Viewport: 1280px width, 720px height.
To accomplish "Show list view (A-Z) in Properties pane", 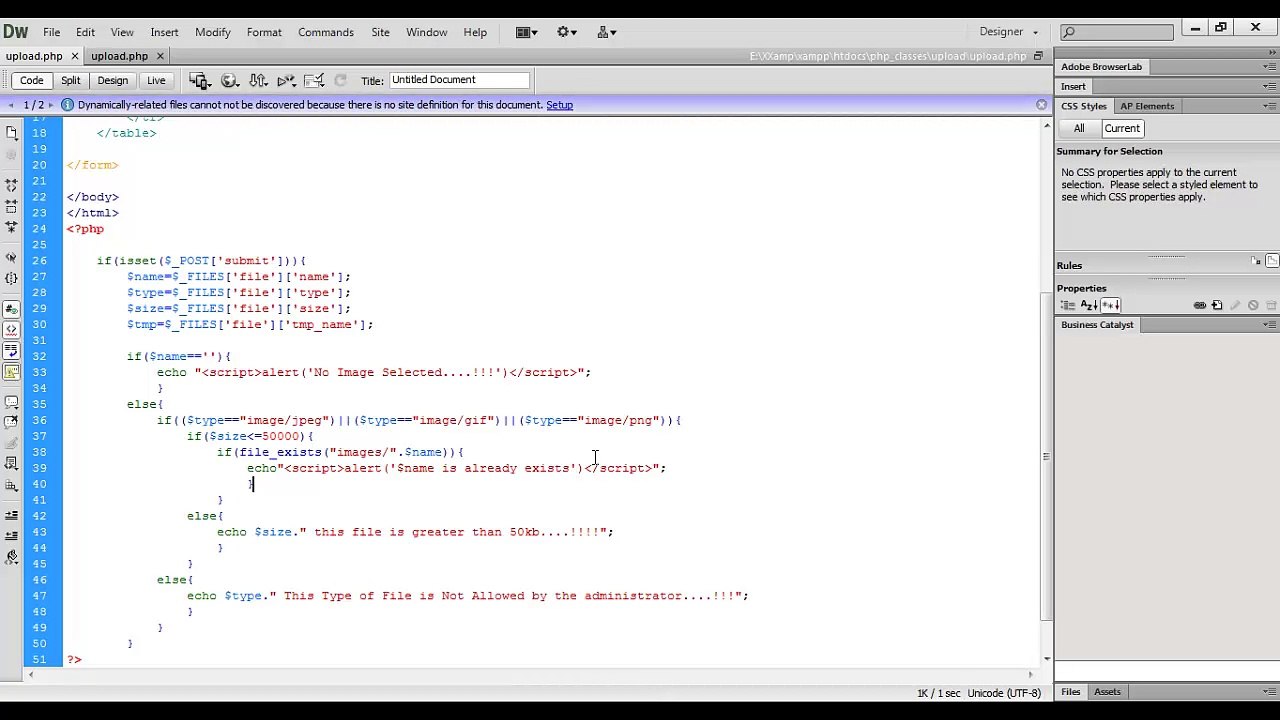I will point(1089,305).
